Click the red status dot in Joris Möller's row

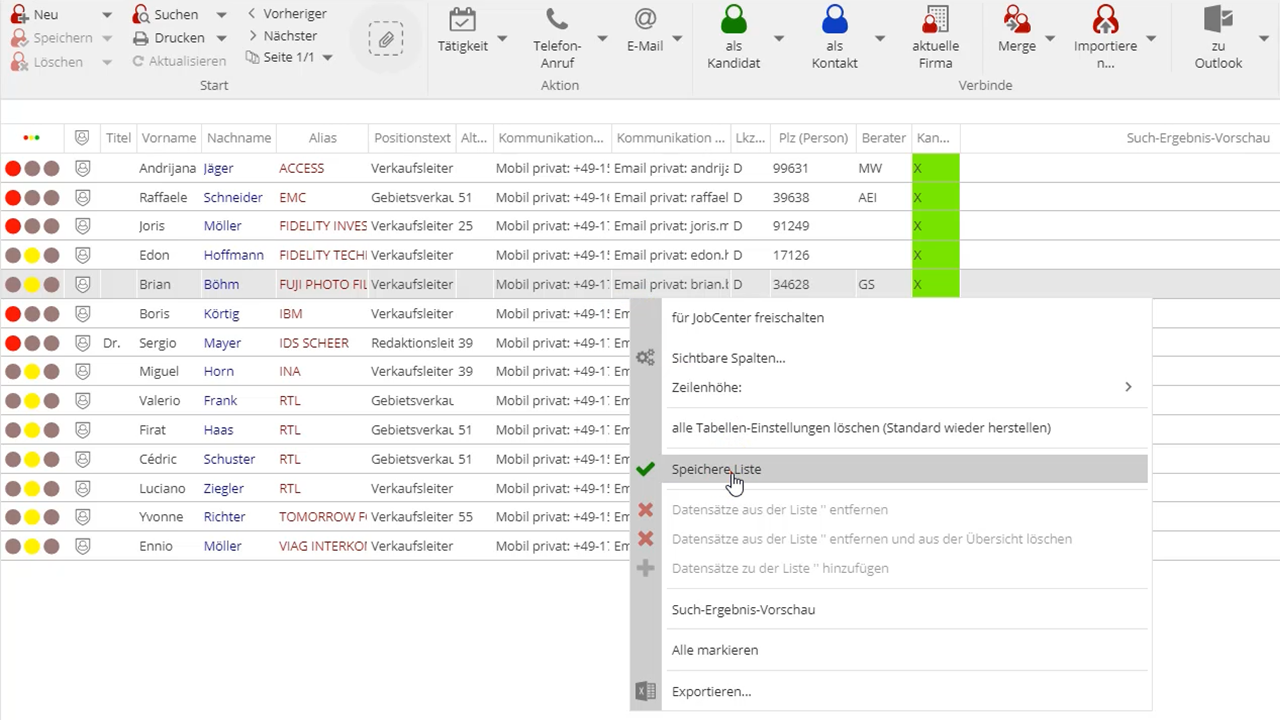click(13, 226)
